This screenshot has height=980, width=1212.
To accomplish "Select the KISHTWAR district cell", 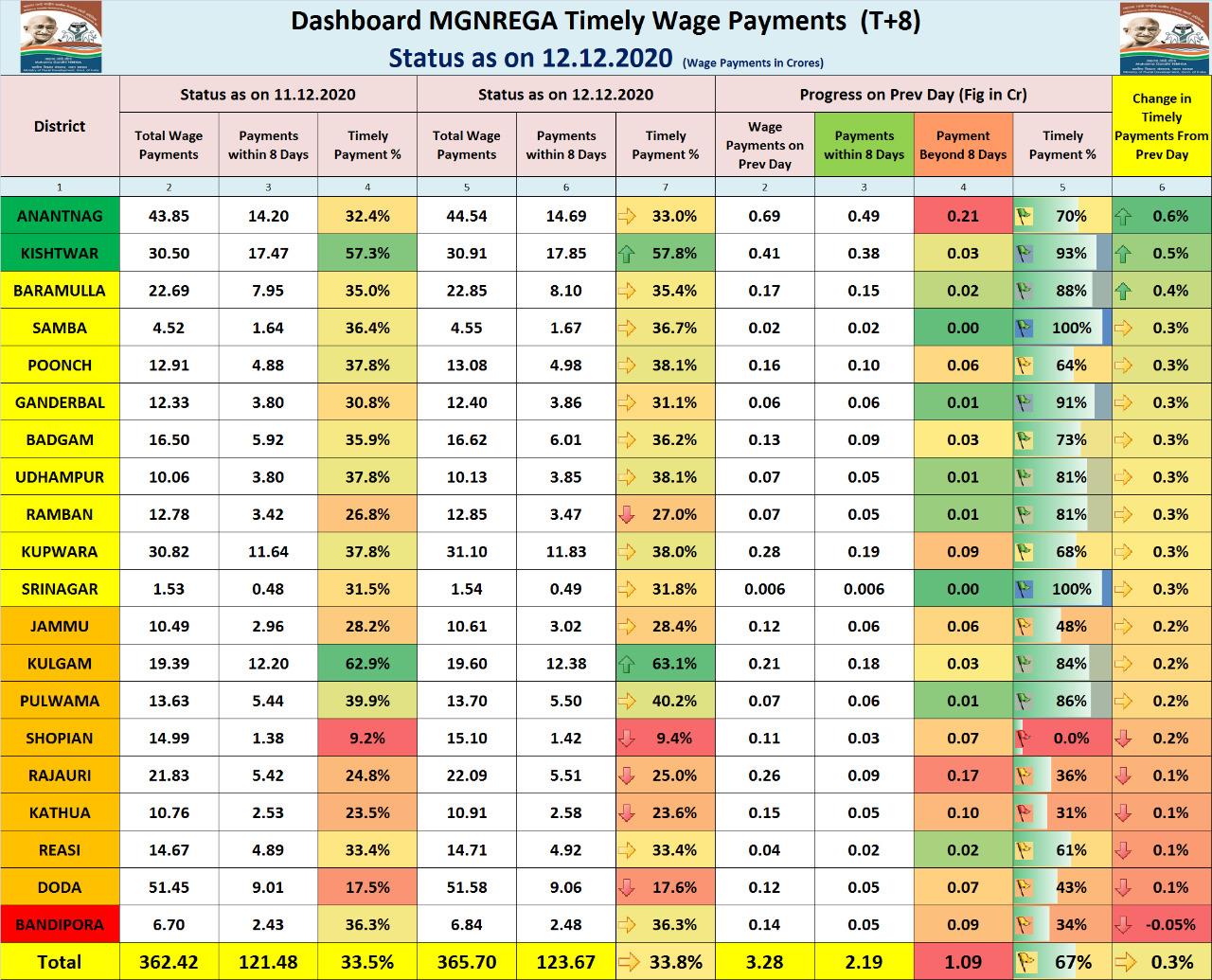I will point(60,254).
